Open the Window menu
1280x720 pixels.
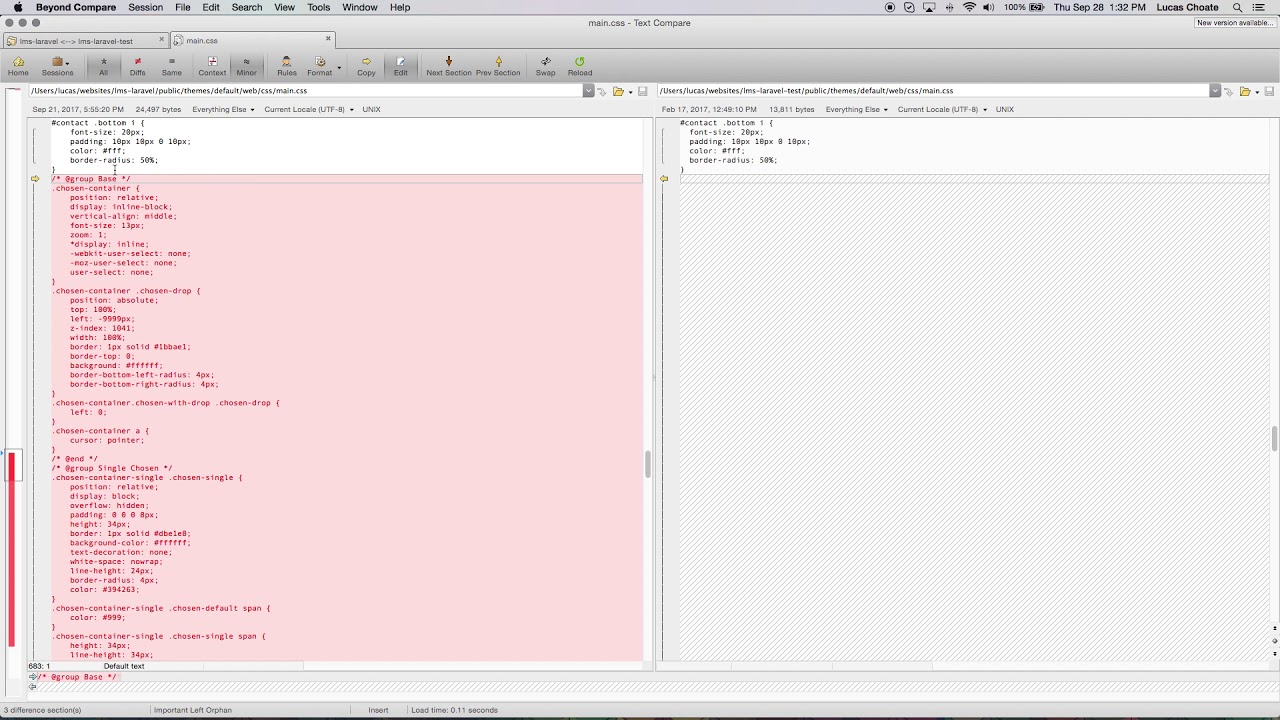360,7
